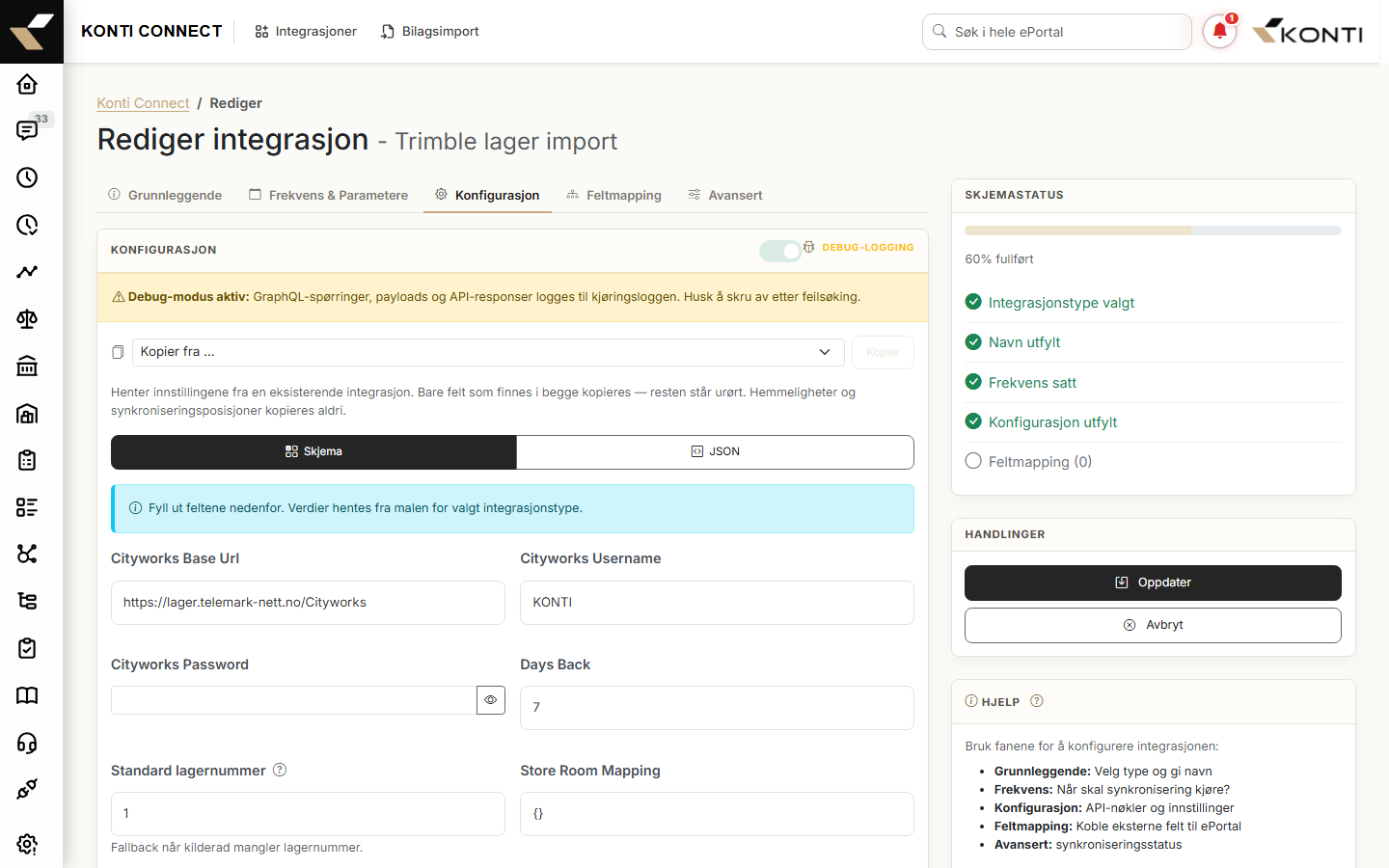The width and height of the screenshot is (1389, 868).
Task: Open the notification bell
Action: (x=1219, y=32)
